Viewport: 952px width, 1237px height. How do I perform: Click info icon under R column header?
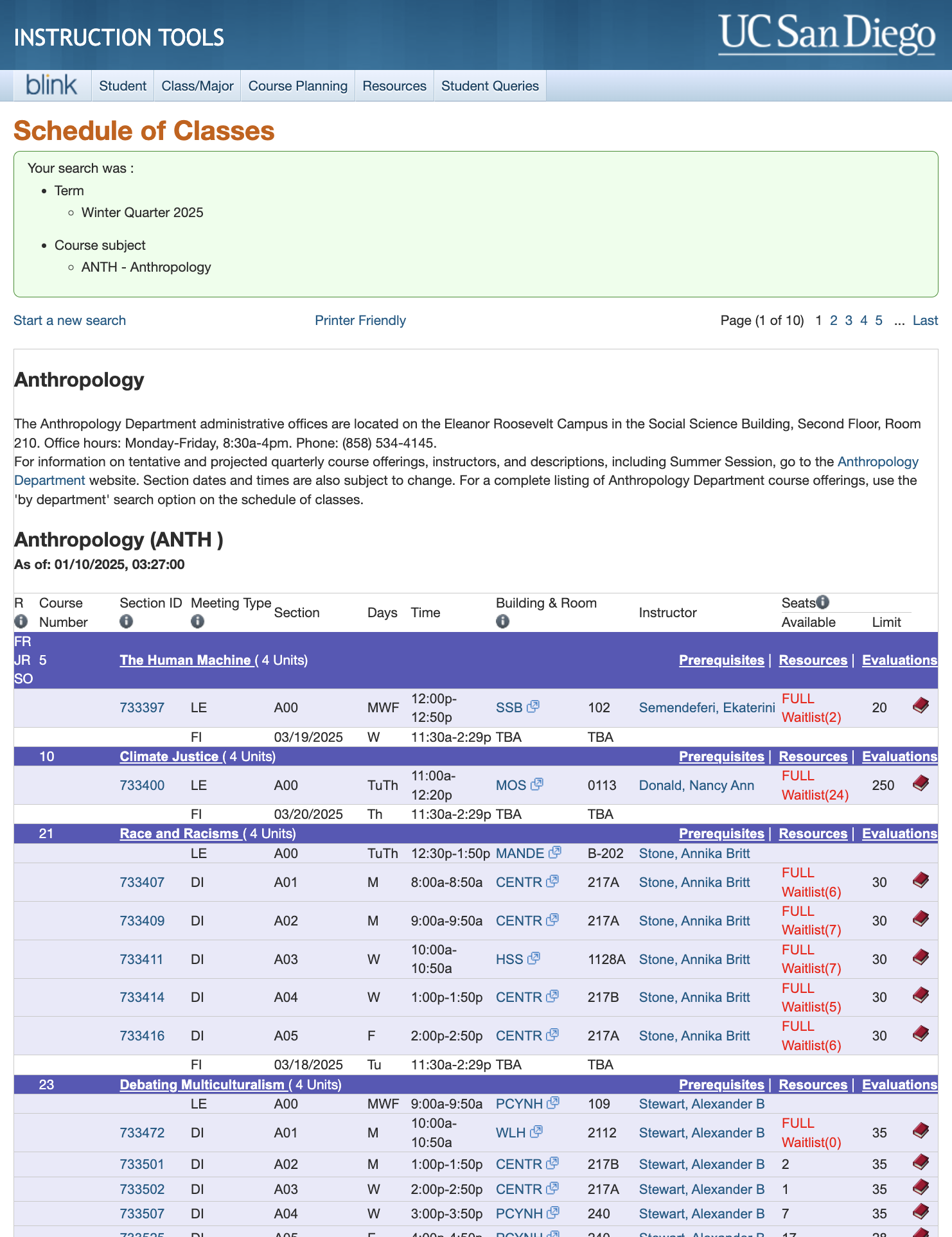click(x=21, y=621)
